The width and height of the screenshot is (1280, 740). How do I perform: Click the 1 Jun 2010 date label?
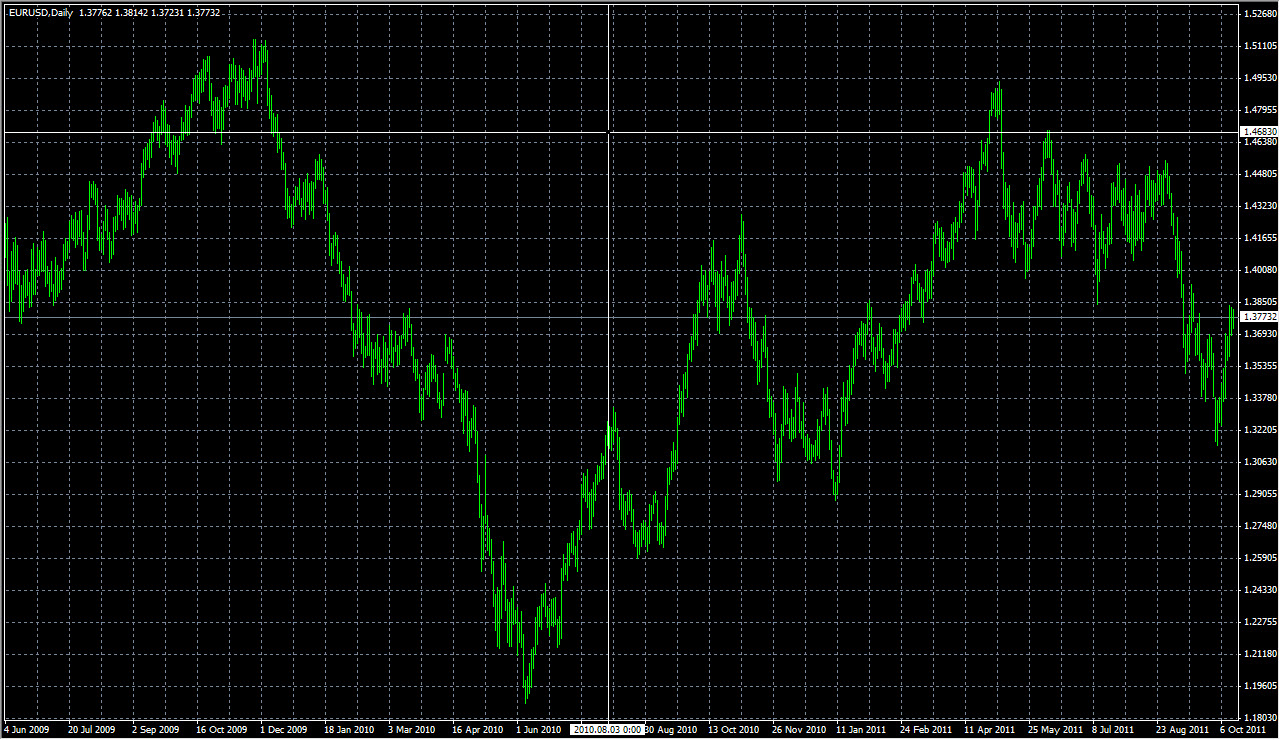539,730
